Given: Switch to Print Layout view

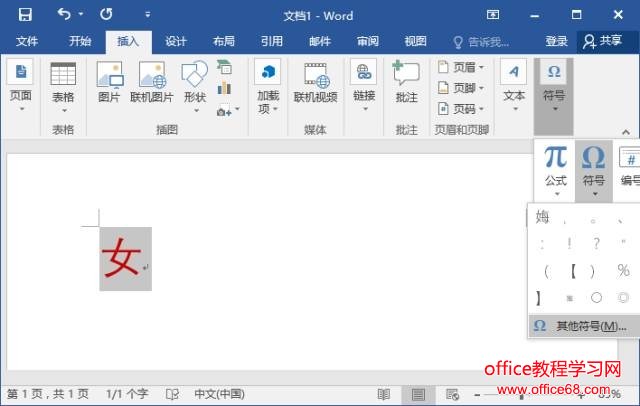Looking at the screenshot, I should coord(418,395).
